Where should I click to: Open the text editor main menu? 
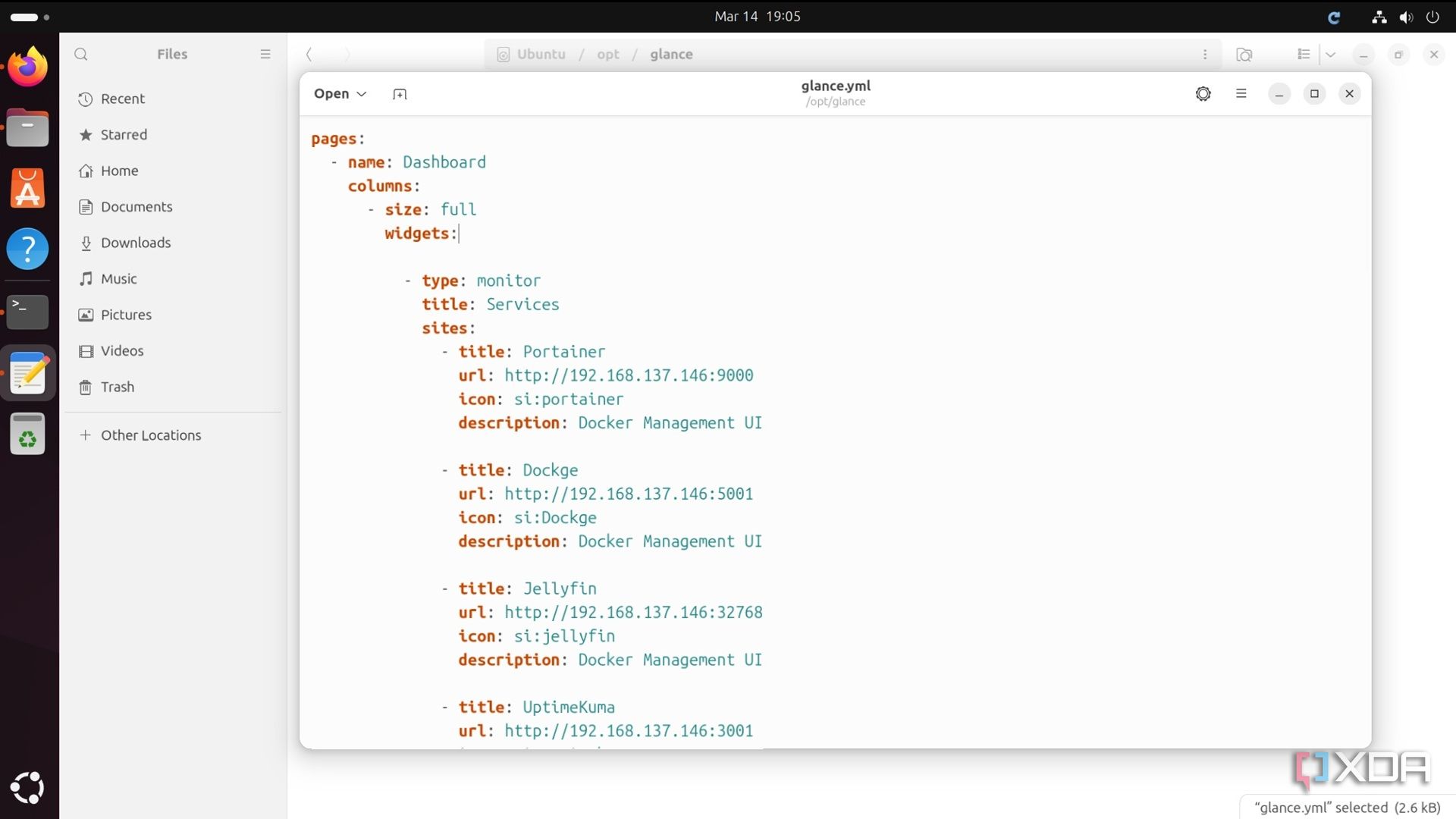tap(1241, 93)
